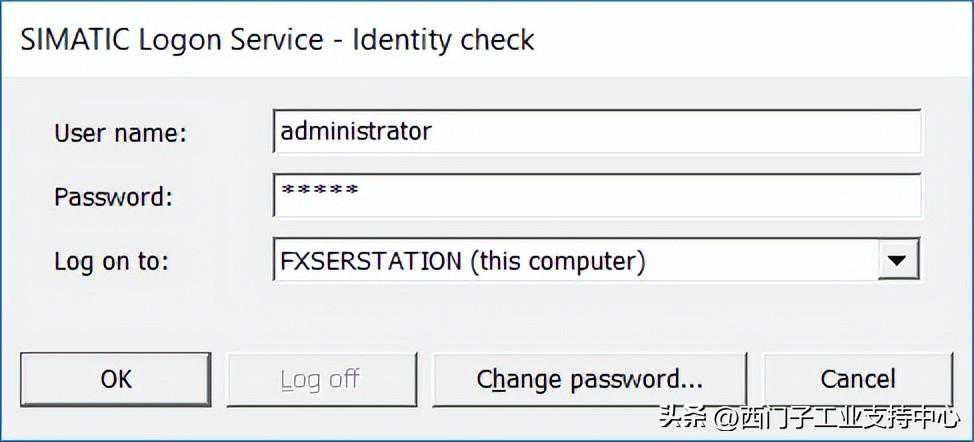Click the "Log on to:" label
The image size is (974, 442).
tap(111, 262)
